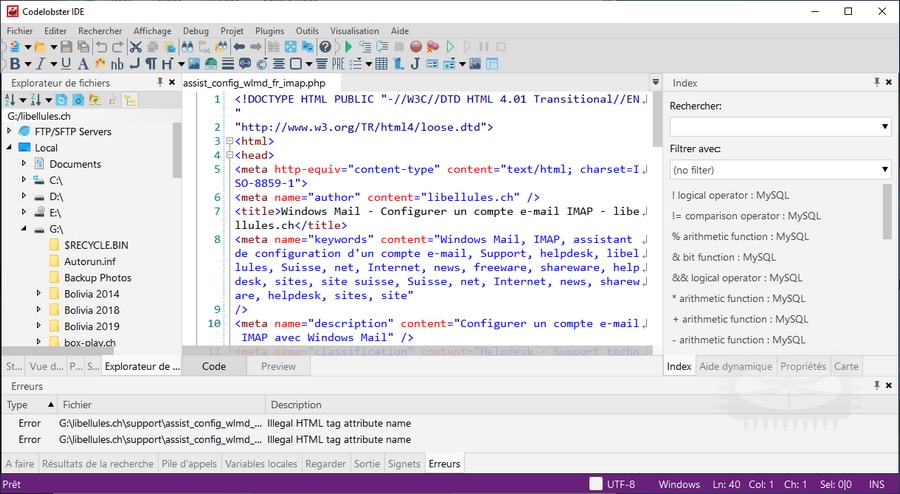Open the Variables locales tab

(261, 464)
